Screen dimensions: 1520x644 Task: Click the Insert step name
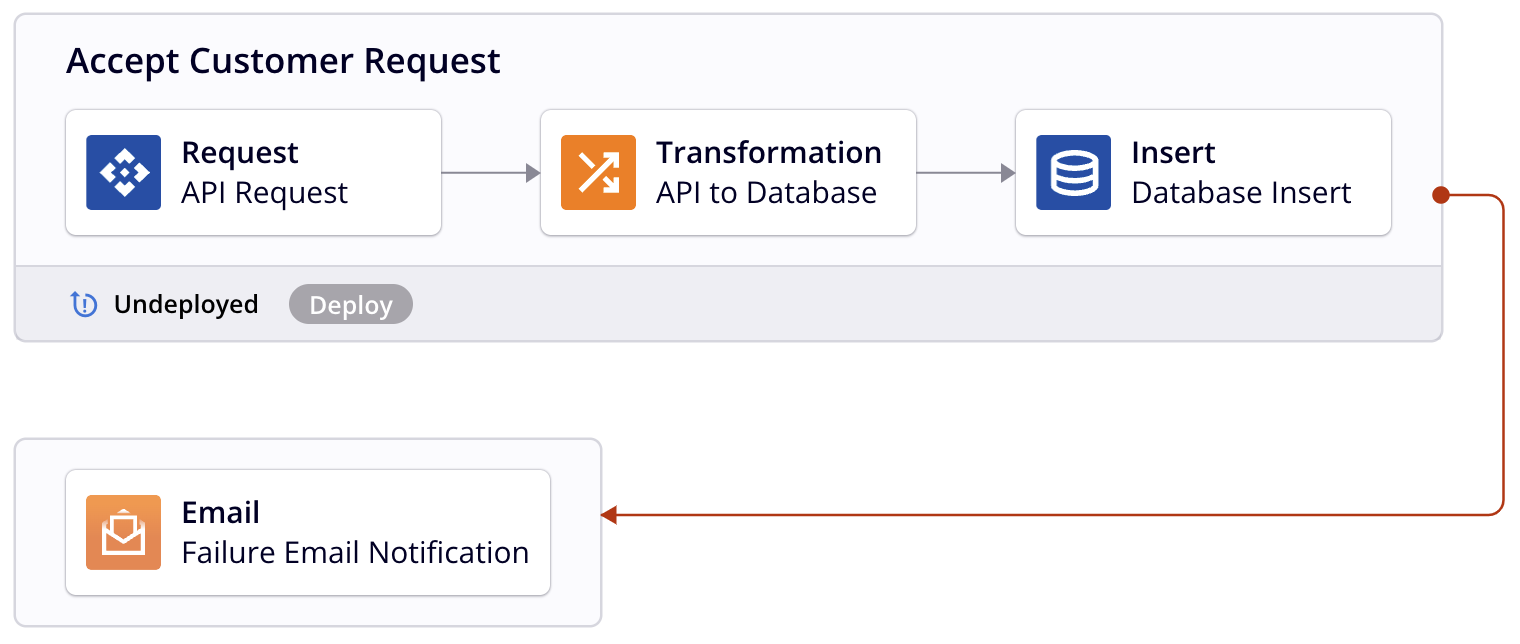pyautogui.click(x=1173, y=153)
